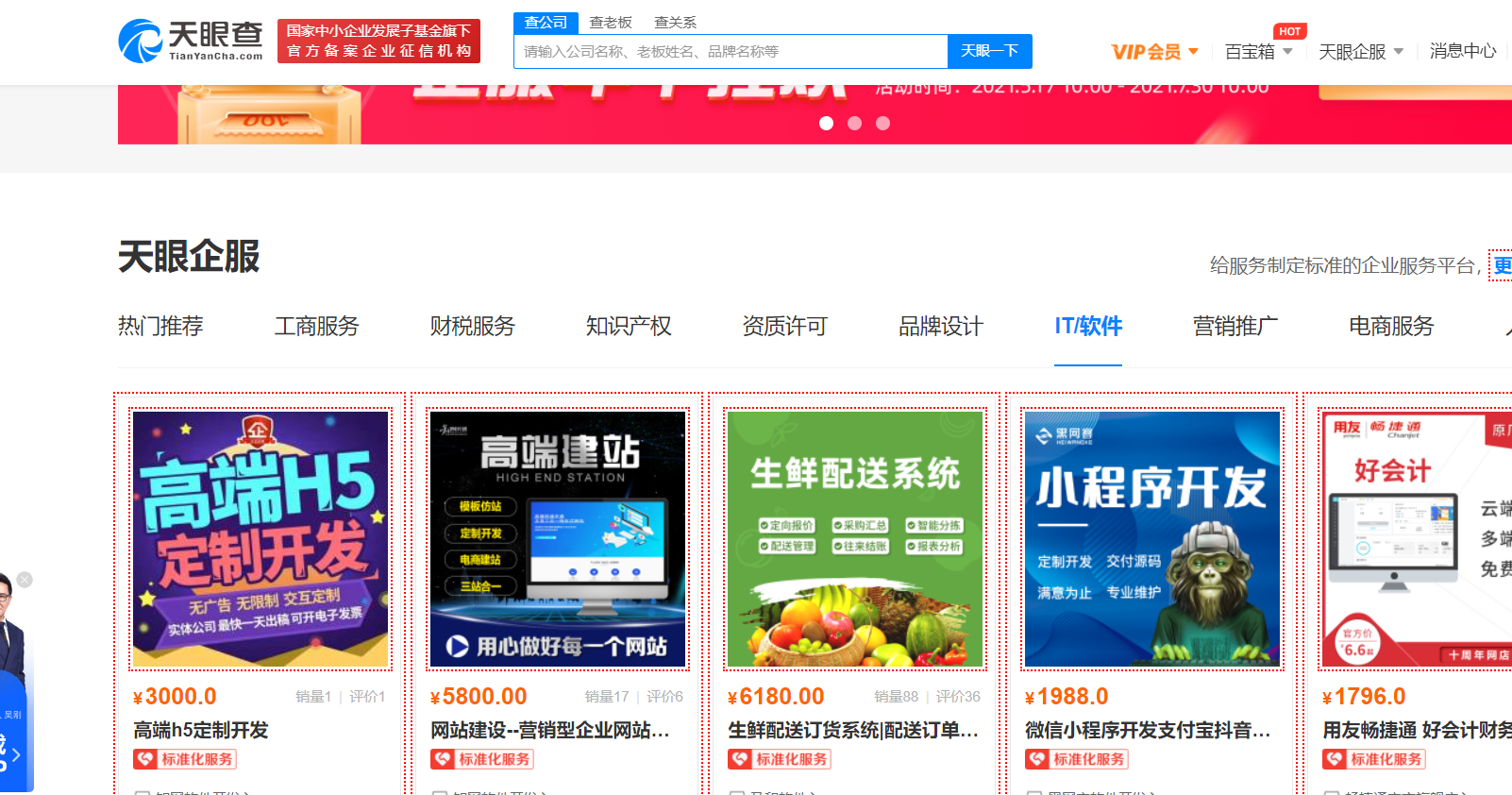Click 标准化服务 badge under 网站建设 product
1512x795 pixels.
(x=482, y=759)
